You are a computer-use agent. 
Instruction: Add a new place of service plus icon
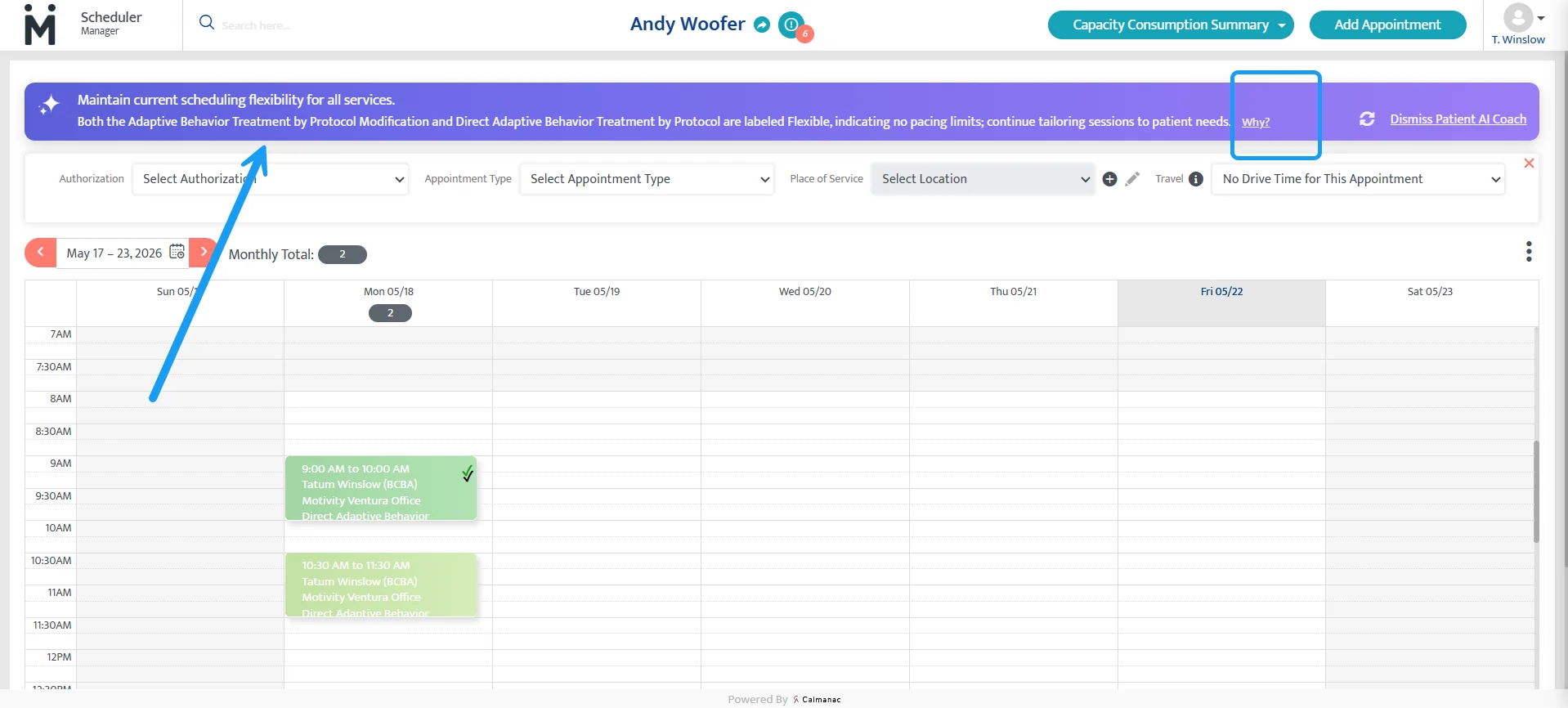[1109, 179]
